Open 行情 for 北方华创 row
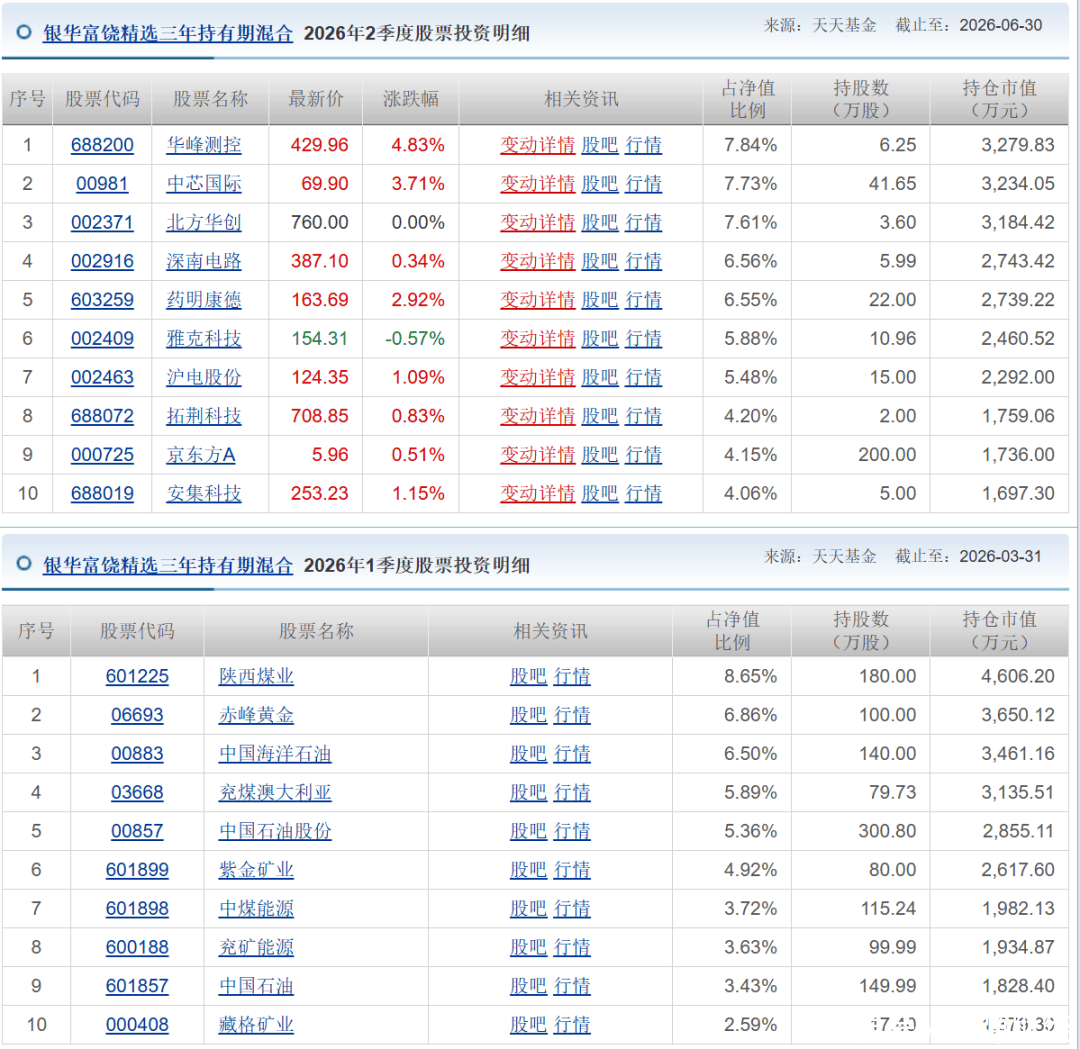 [643, 222]
